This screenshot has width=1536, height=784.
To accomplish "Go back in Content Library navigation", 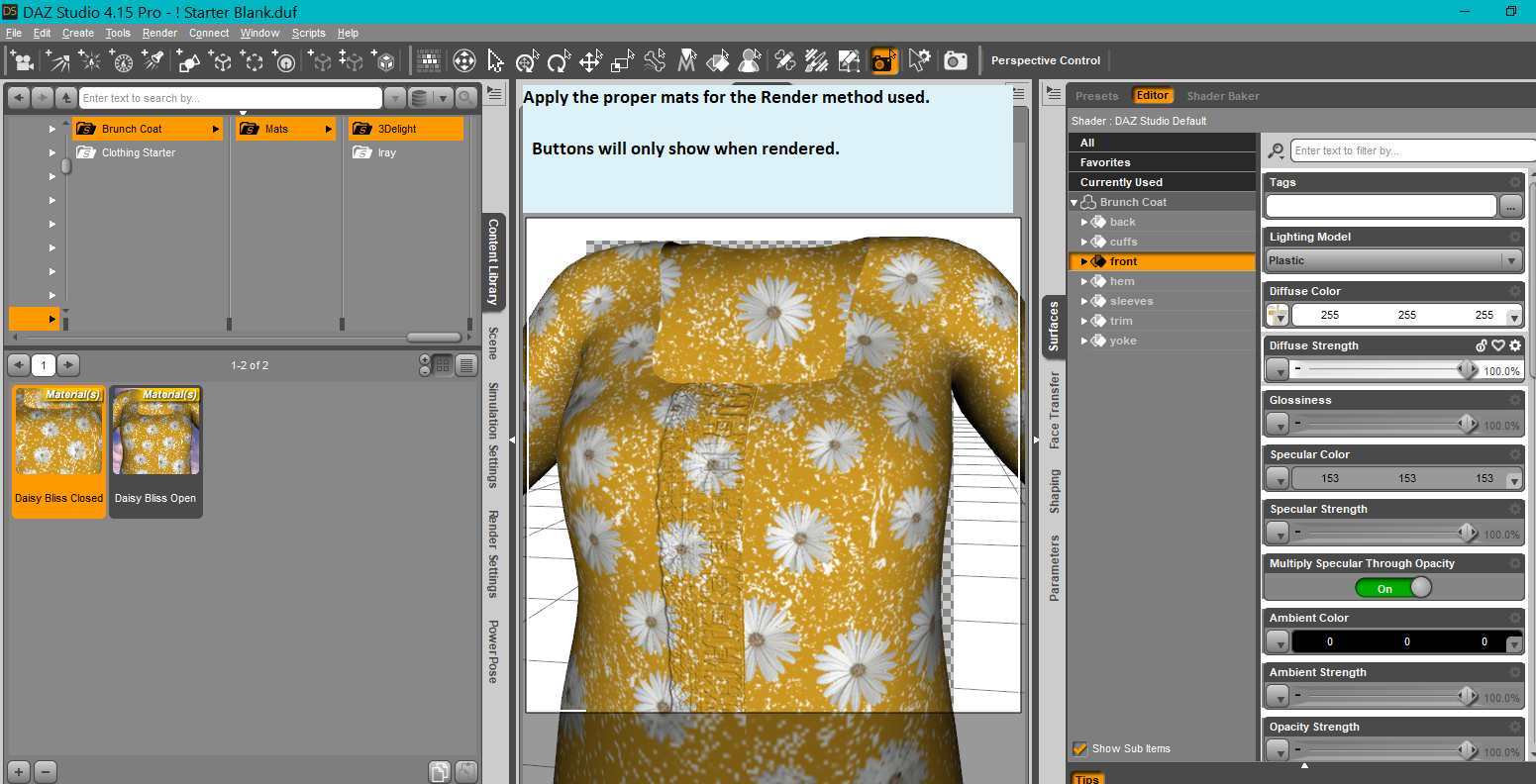I will pyautogui.click(x=19, y=98).
